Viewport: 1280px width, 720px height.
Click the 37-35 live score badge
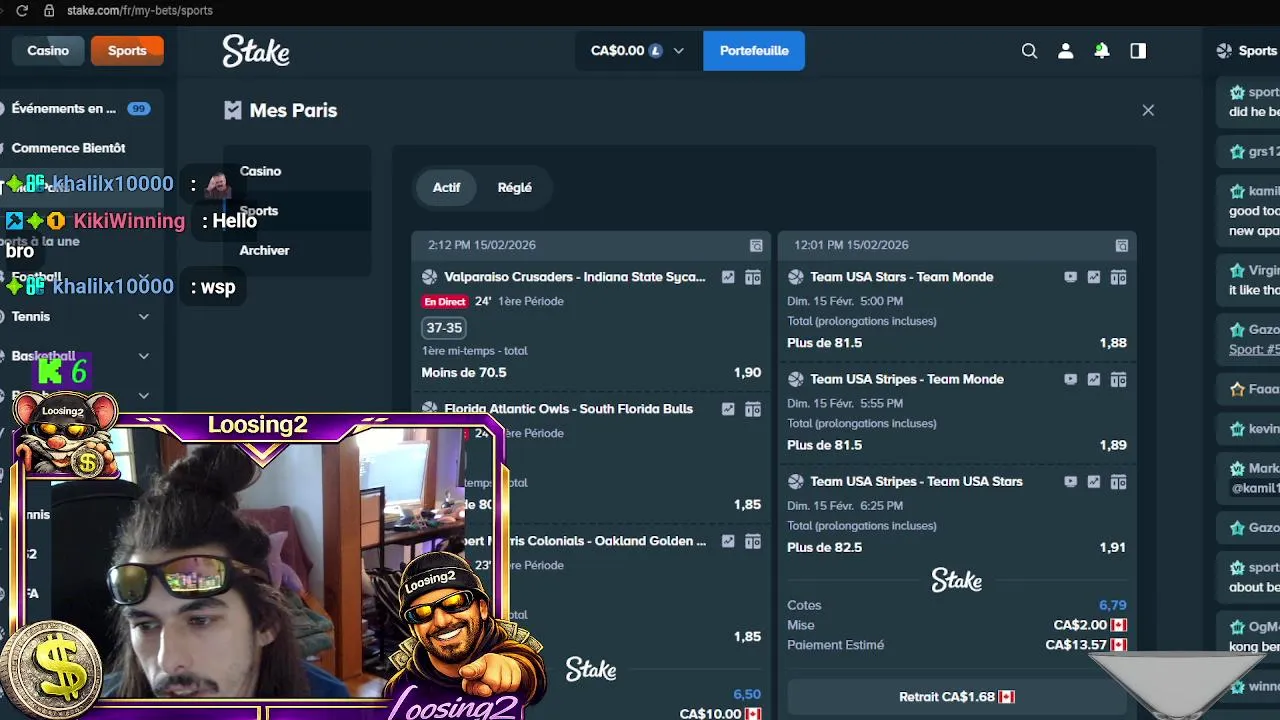pos(444,328)
